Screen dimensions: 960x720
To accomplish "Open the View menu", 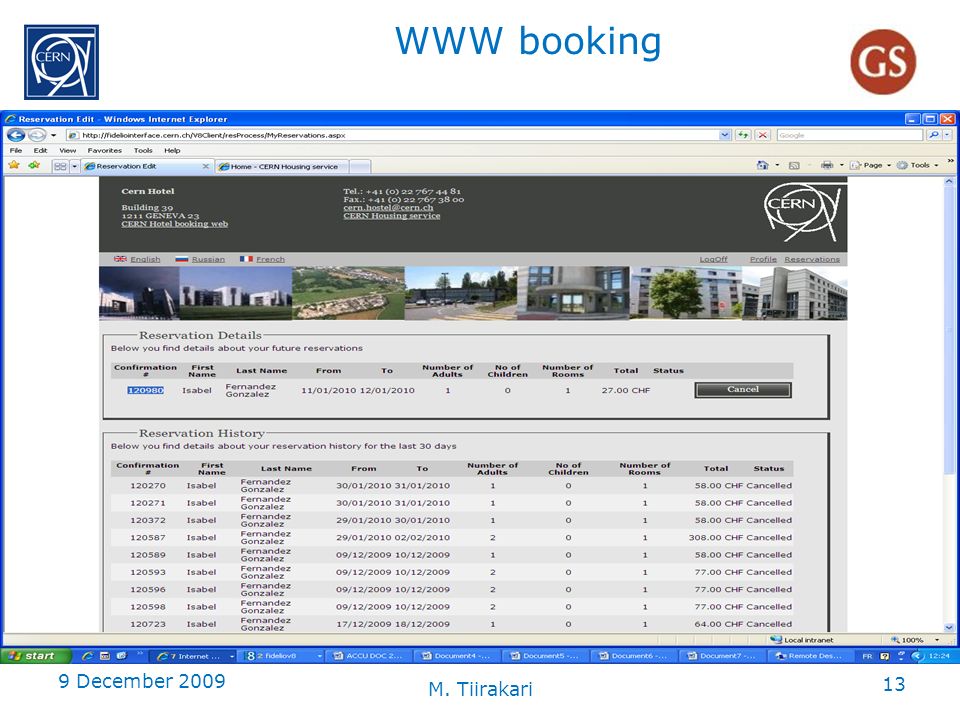I will 67,151.
